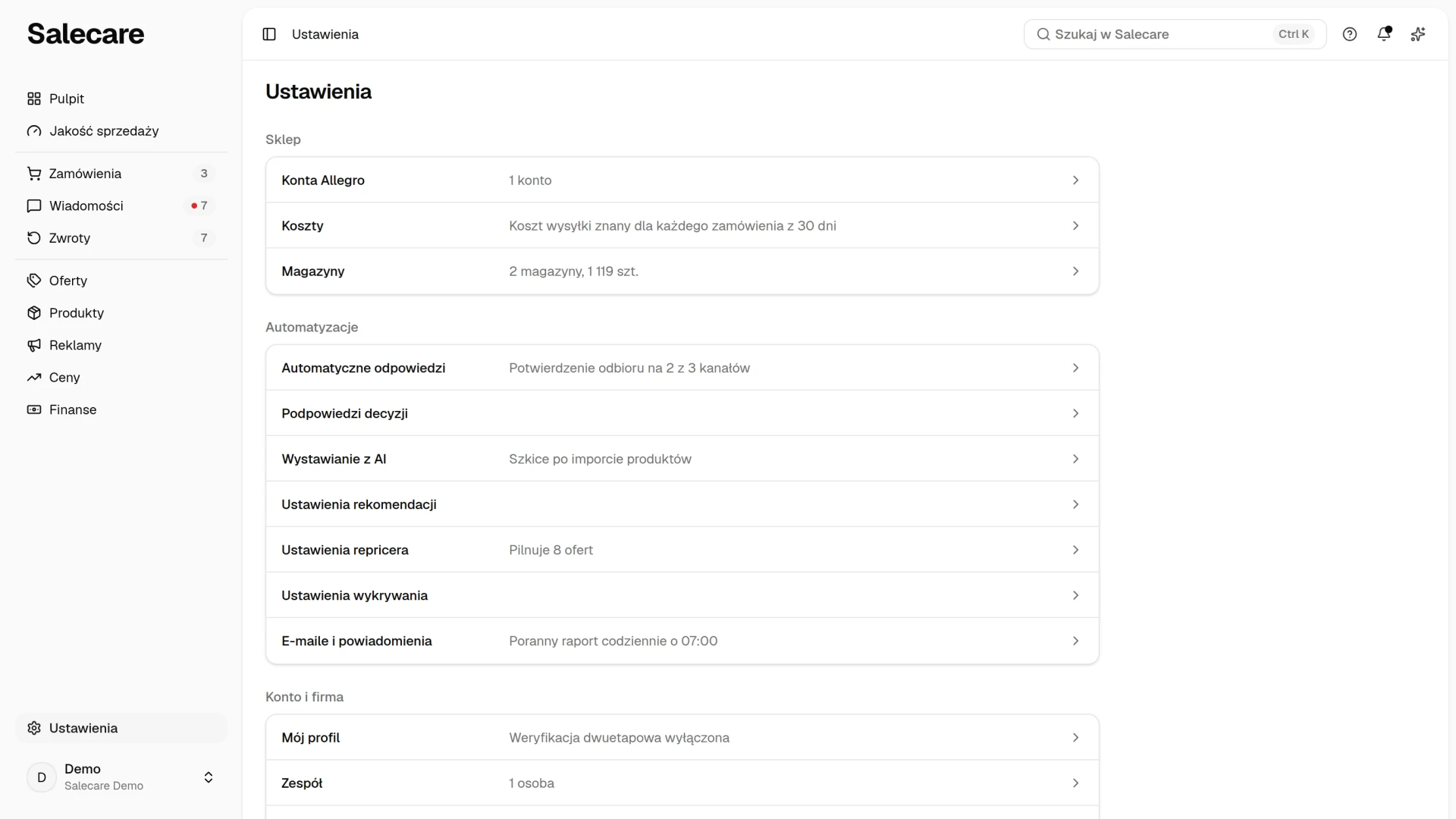Open Zespół row chevron
Screen dimensions: 1456x819
[1075, 783]
